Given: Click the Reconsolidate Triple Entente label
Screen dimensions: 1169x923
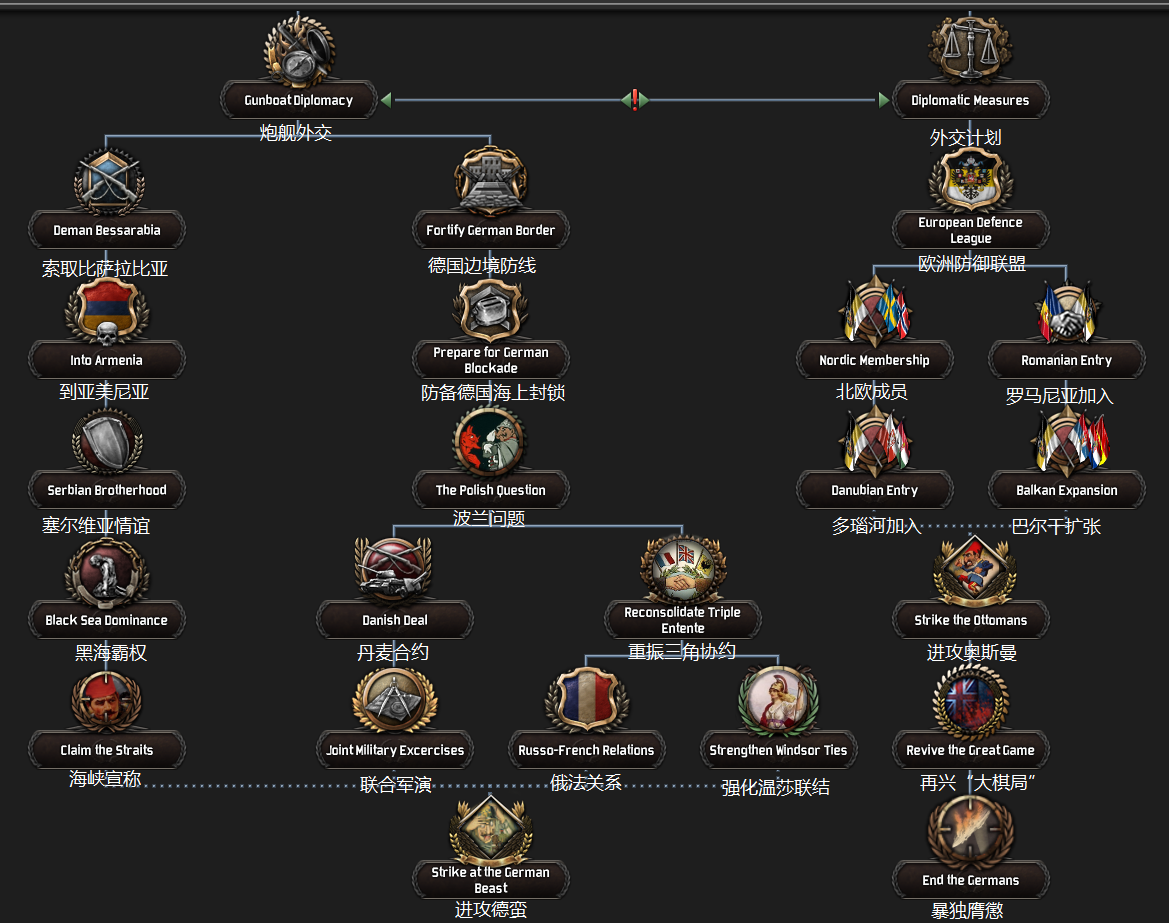Looking at the screenshot, I should coord(682,620).
